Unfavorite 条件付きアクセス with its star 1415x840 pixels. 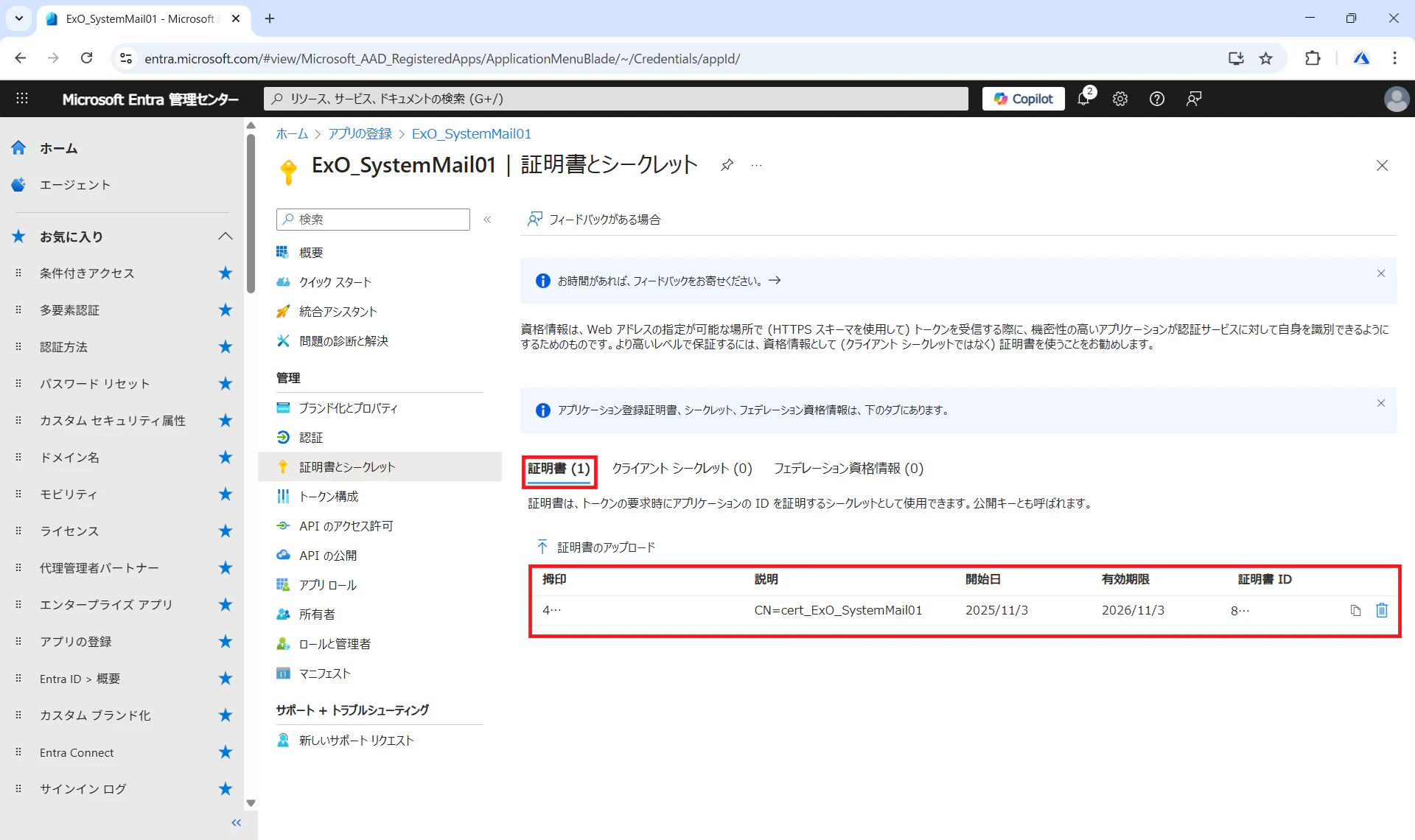coord(226,273)
